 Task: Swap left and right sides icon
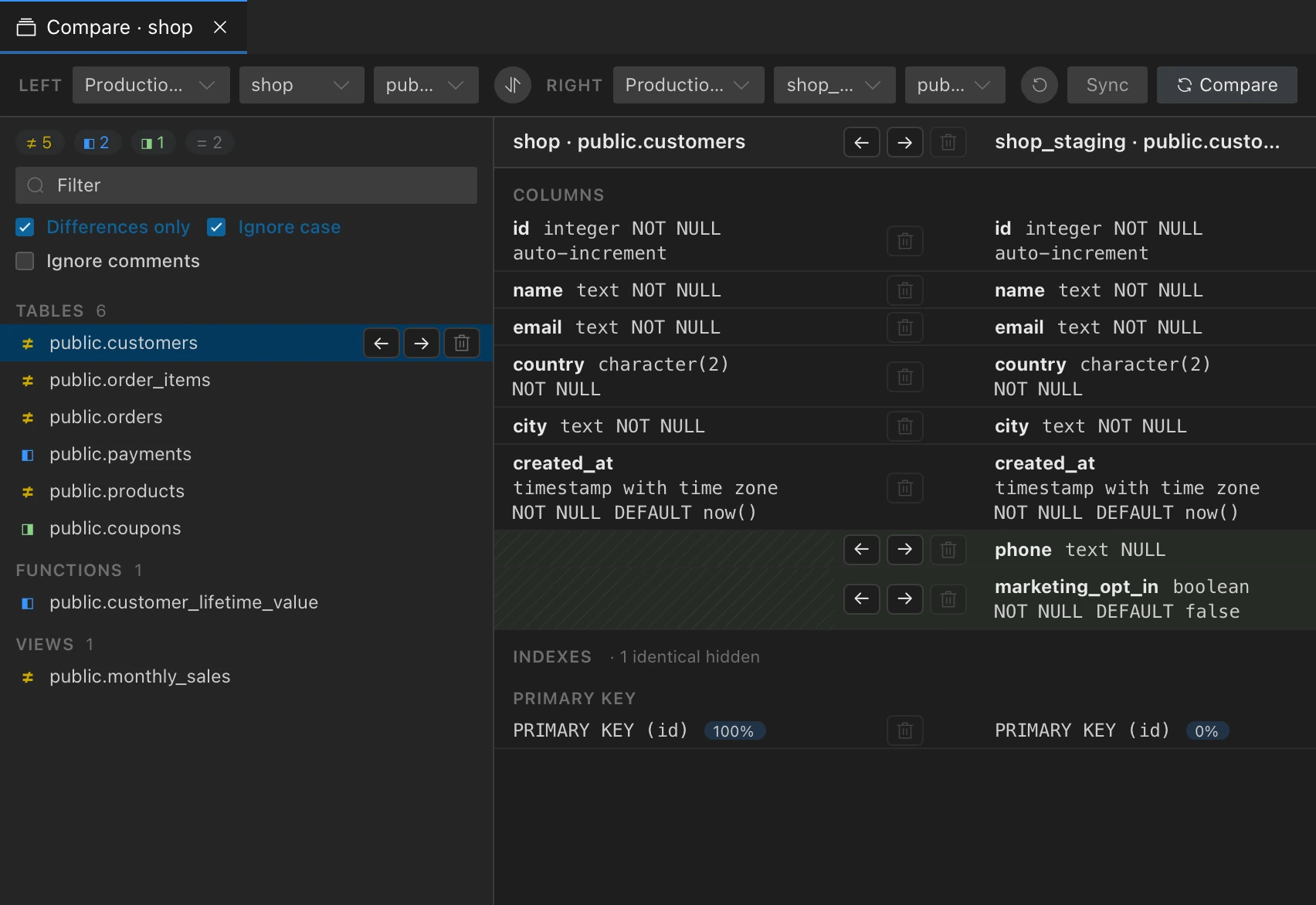pyautogui.click(x=513, y=85)
